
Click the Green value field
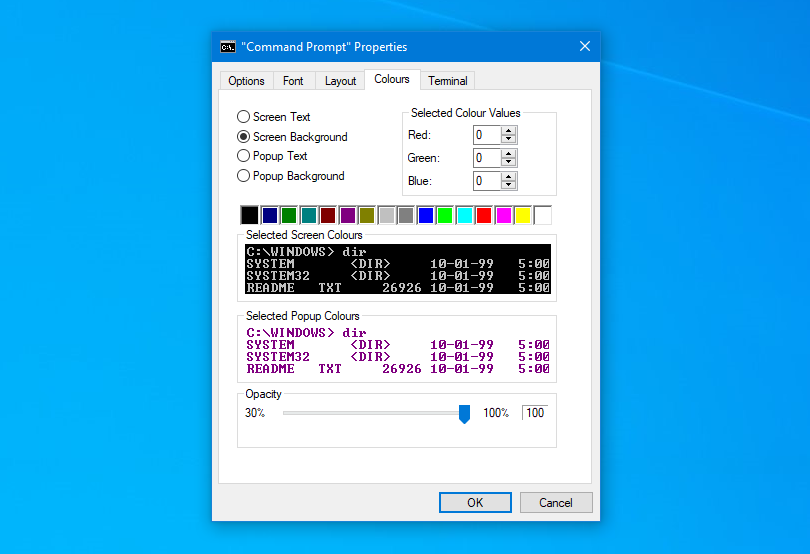(x=487, y=158)
